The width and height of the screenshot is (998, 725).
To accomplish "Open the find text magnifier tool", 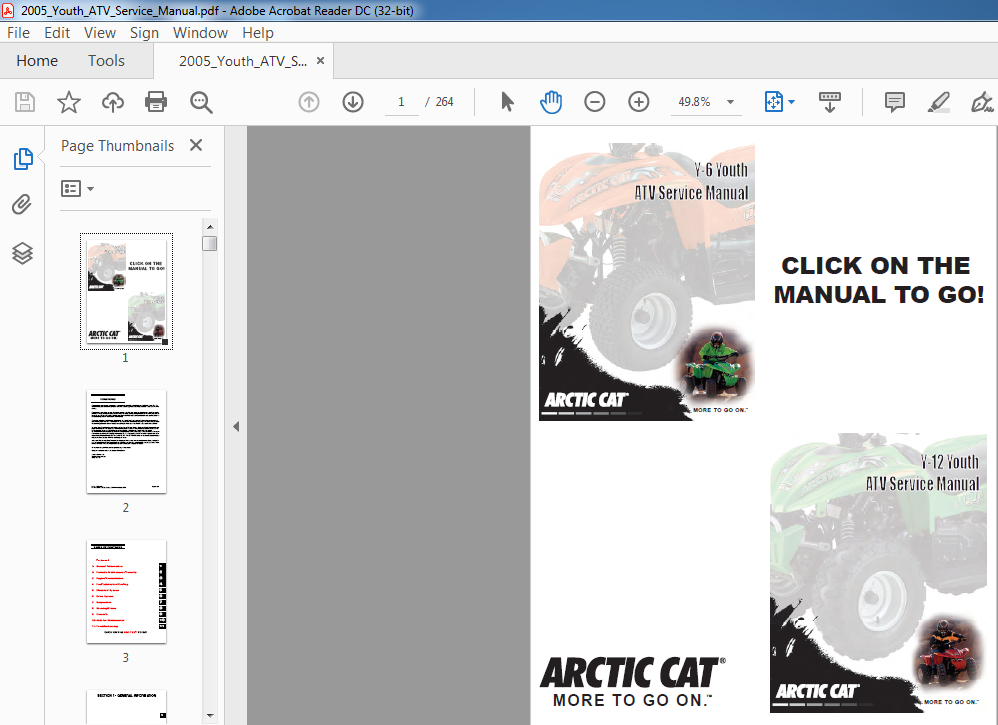I will [201, 102].
